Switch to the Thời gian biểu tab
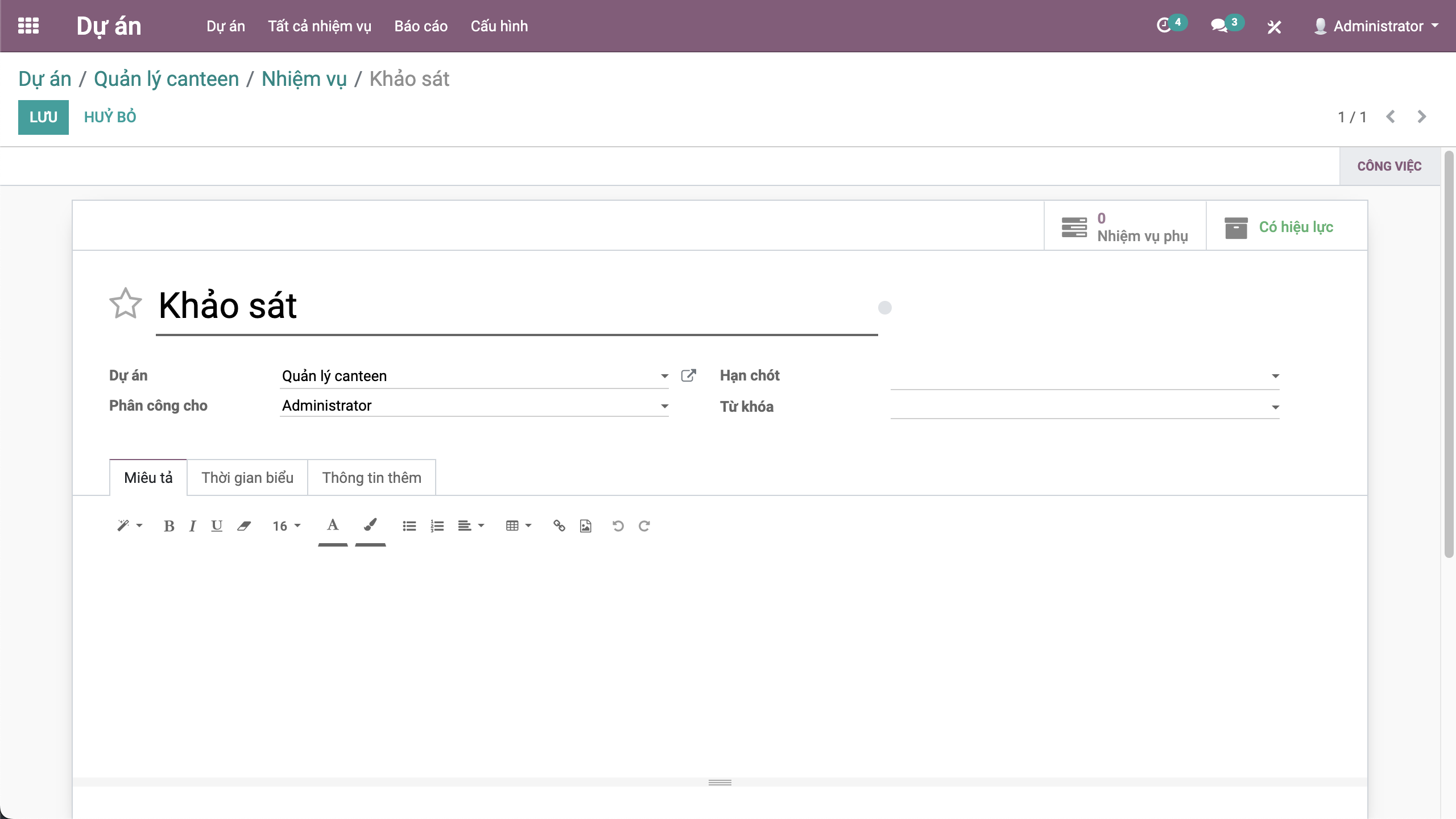Viewport: 1456px width, 819px height. (x=247, y=478)
